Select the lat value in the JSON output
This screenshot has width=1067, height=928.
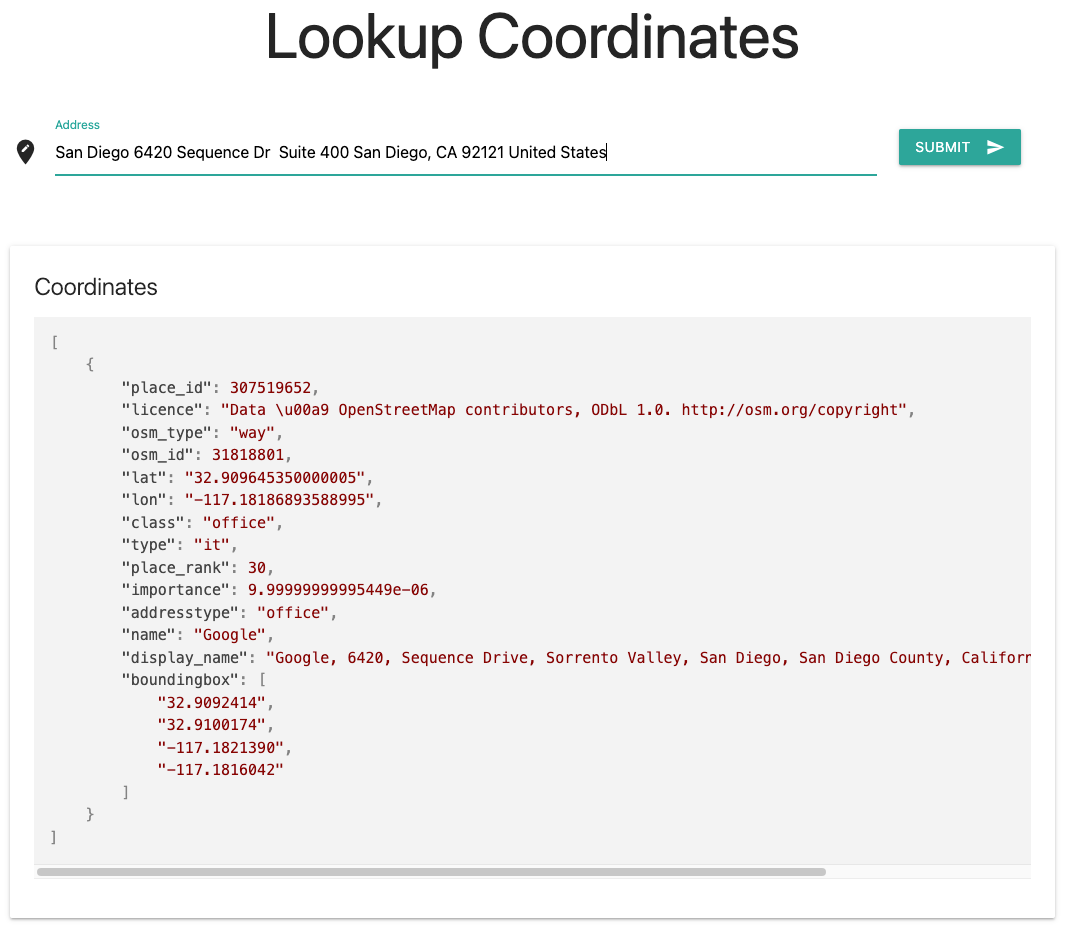278,477
